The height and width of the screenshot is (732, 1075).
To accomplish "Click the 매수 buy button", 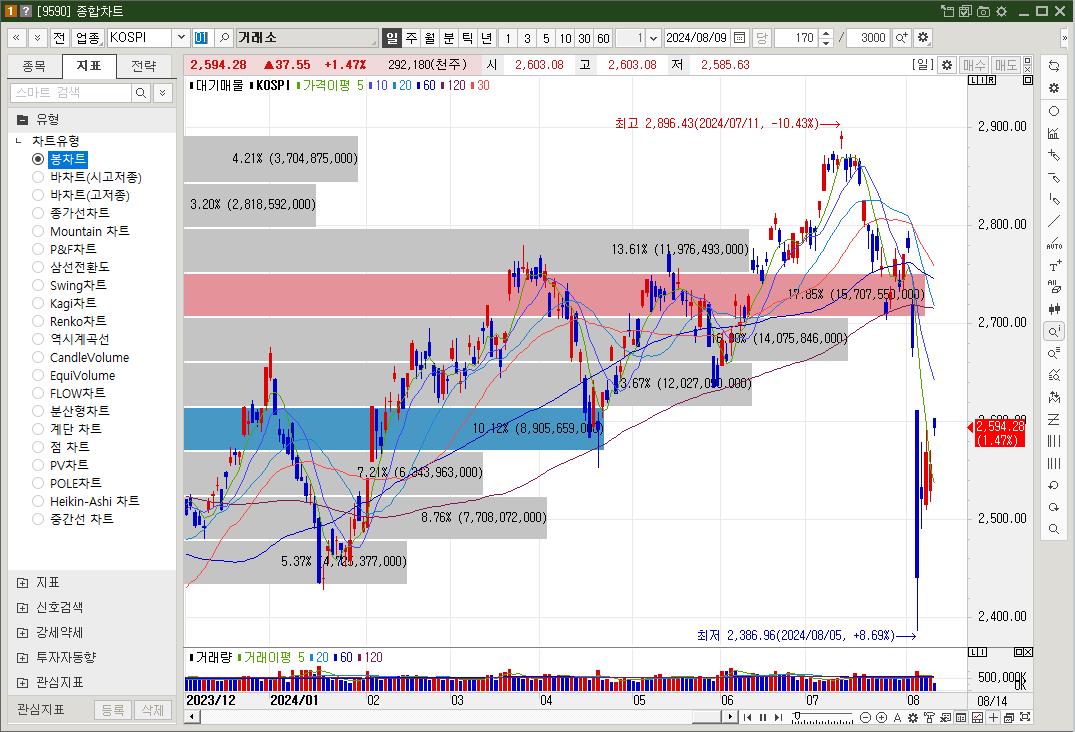I will 974,65.
